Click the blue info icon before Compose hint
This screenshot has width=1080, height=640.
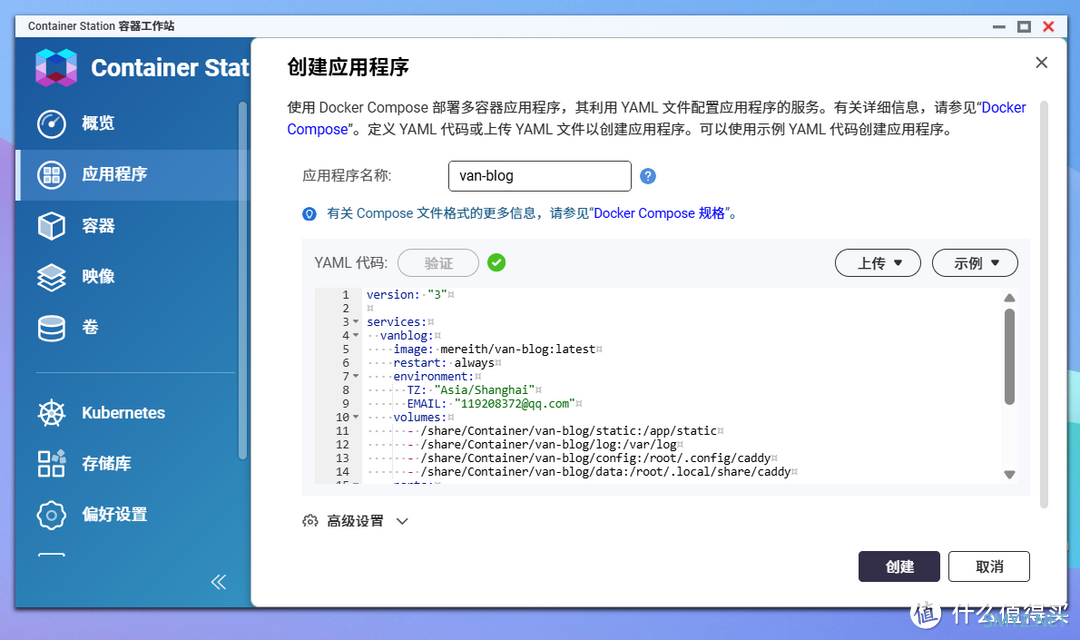pyautogui.click(x=309, y=214)
